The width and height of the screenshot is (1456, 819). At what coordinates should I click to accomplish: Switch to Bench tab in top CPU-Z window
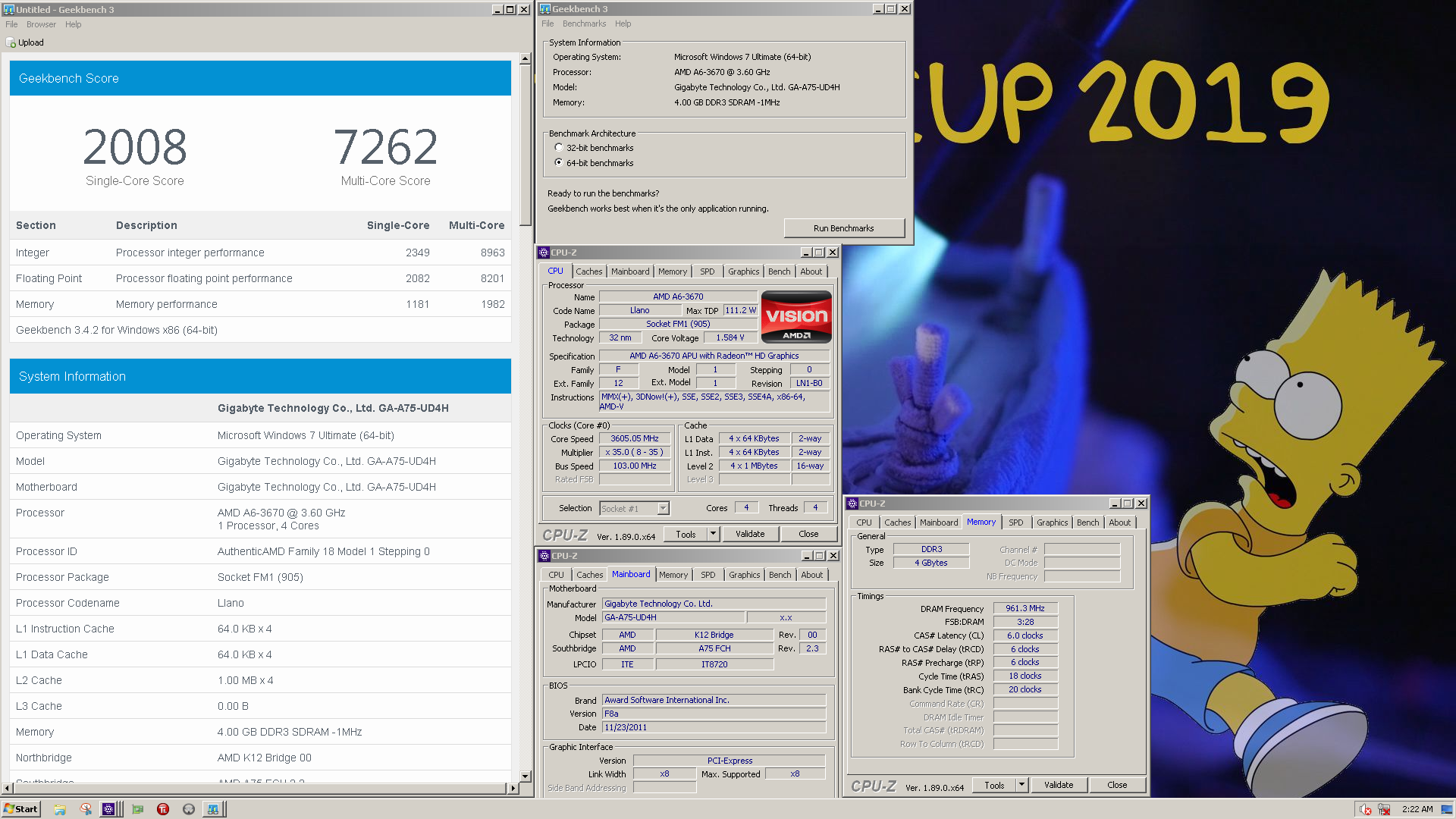click(779, 271)
